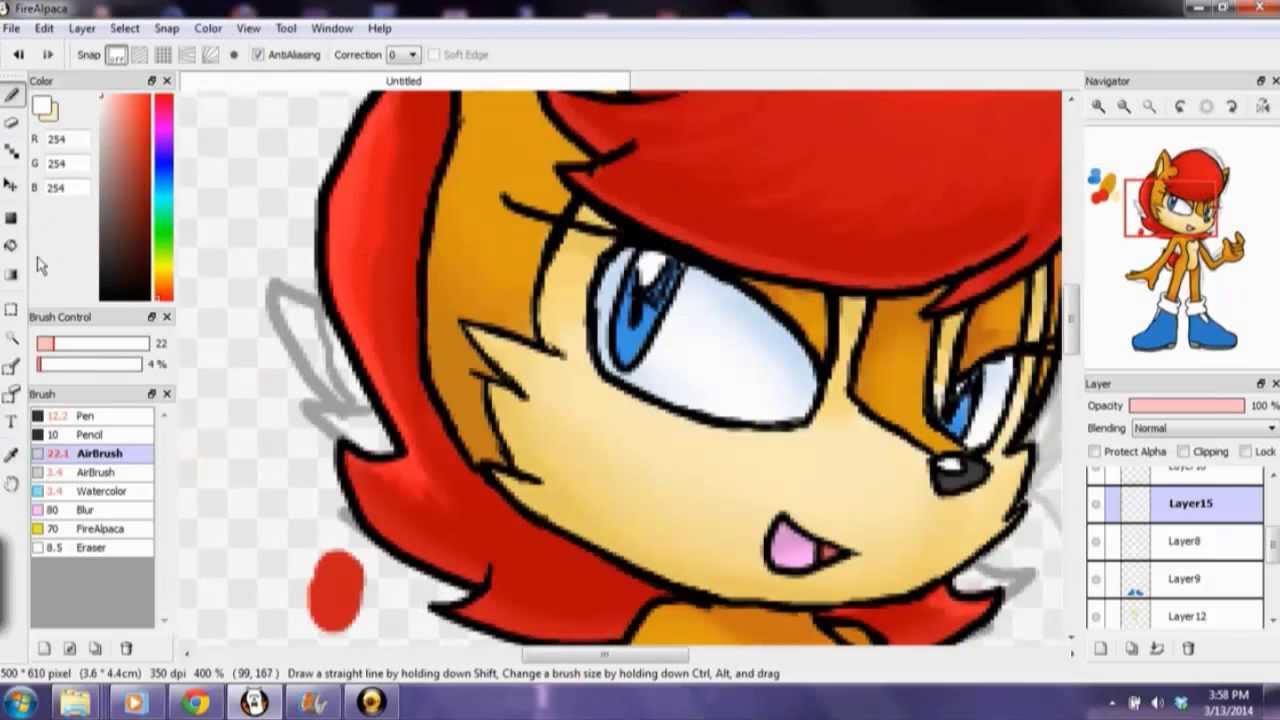1280x720 pixels.
Task: Undock the Navigator panel
Action: click(1261, 81)
